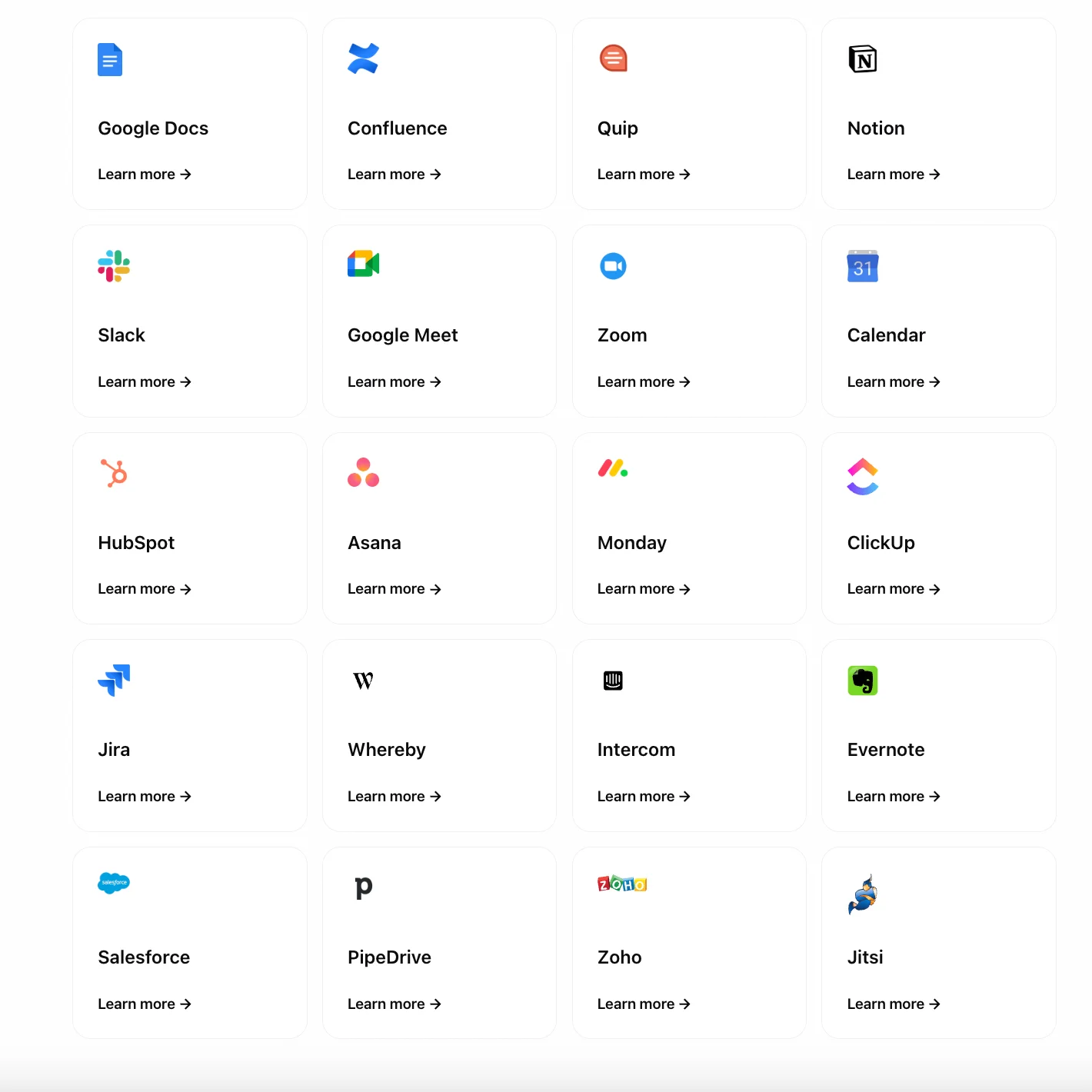1092x1092 pixels.
Task: Open Learn more under Zoho
Action: pyautogui.click(x=644, y=1004)
